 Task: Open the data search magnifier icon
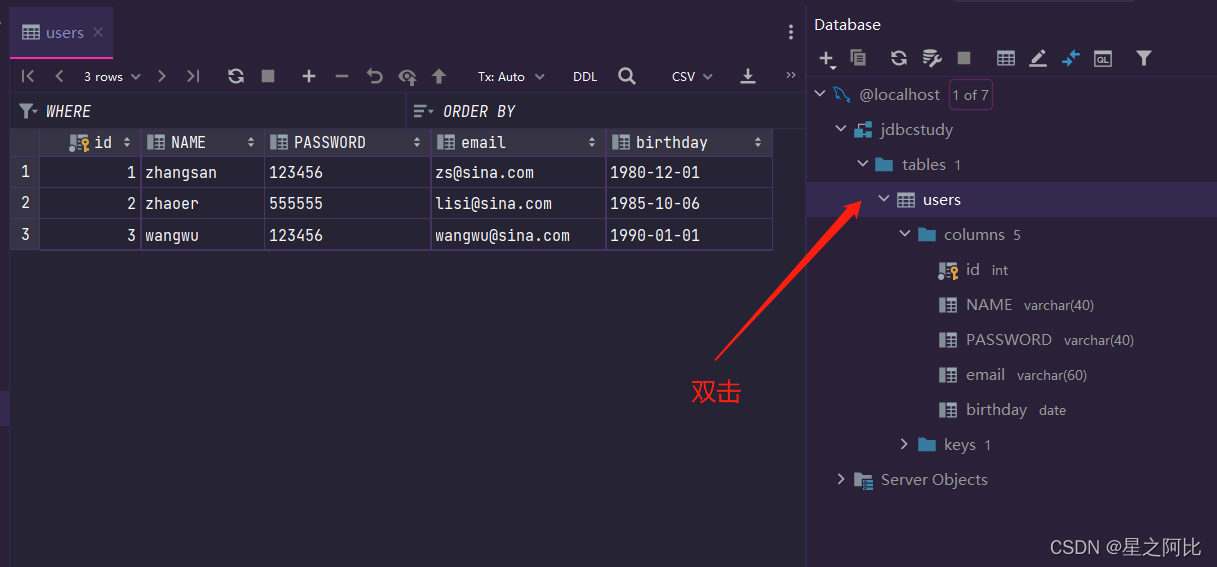627,76
